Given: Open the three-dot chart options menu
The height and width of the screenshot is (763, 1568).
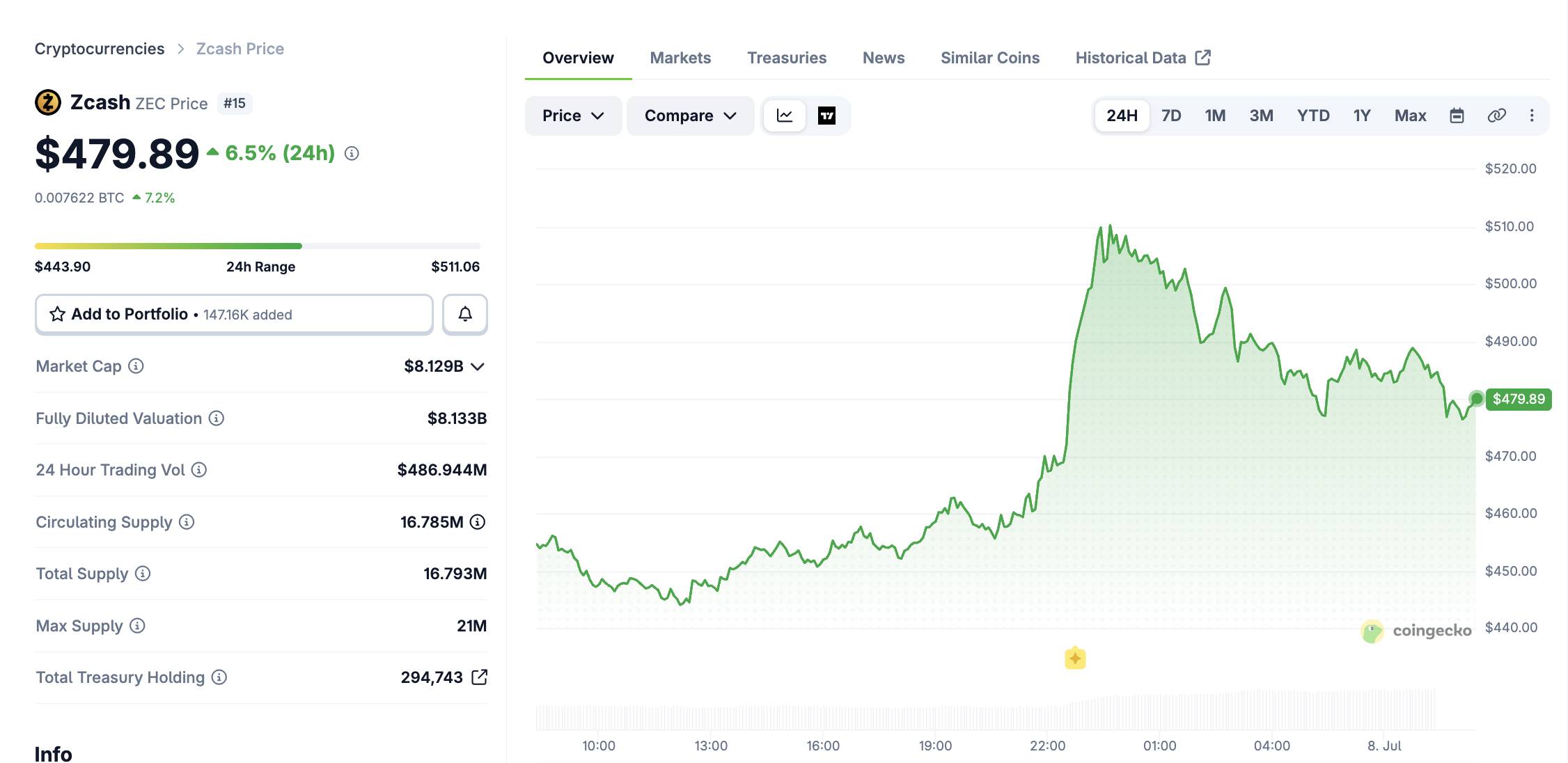Looking at the screenshot, I should click(1532, 116).
